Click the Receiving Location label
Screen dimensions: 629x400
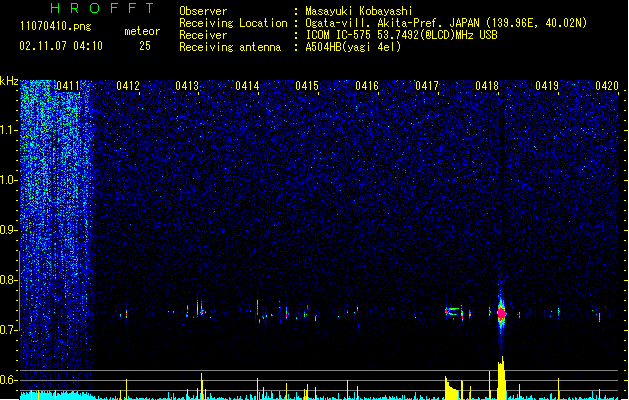tap(233, 23)
